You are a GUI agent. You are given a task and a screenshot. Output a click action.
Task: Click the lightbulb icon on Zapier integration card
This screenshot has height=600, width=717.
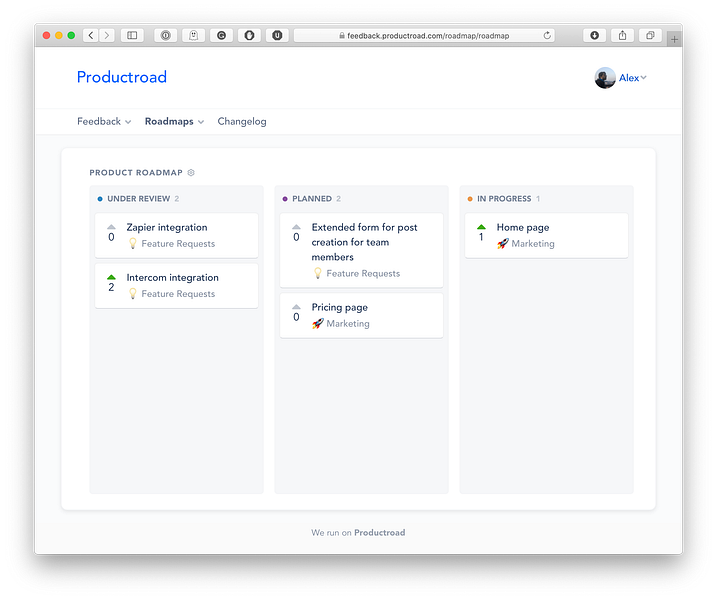click(x=133, y=243)
